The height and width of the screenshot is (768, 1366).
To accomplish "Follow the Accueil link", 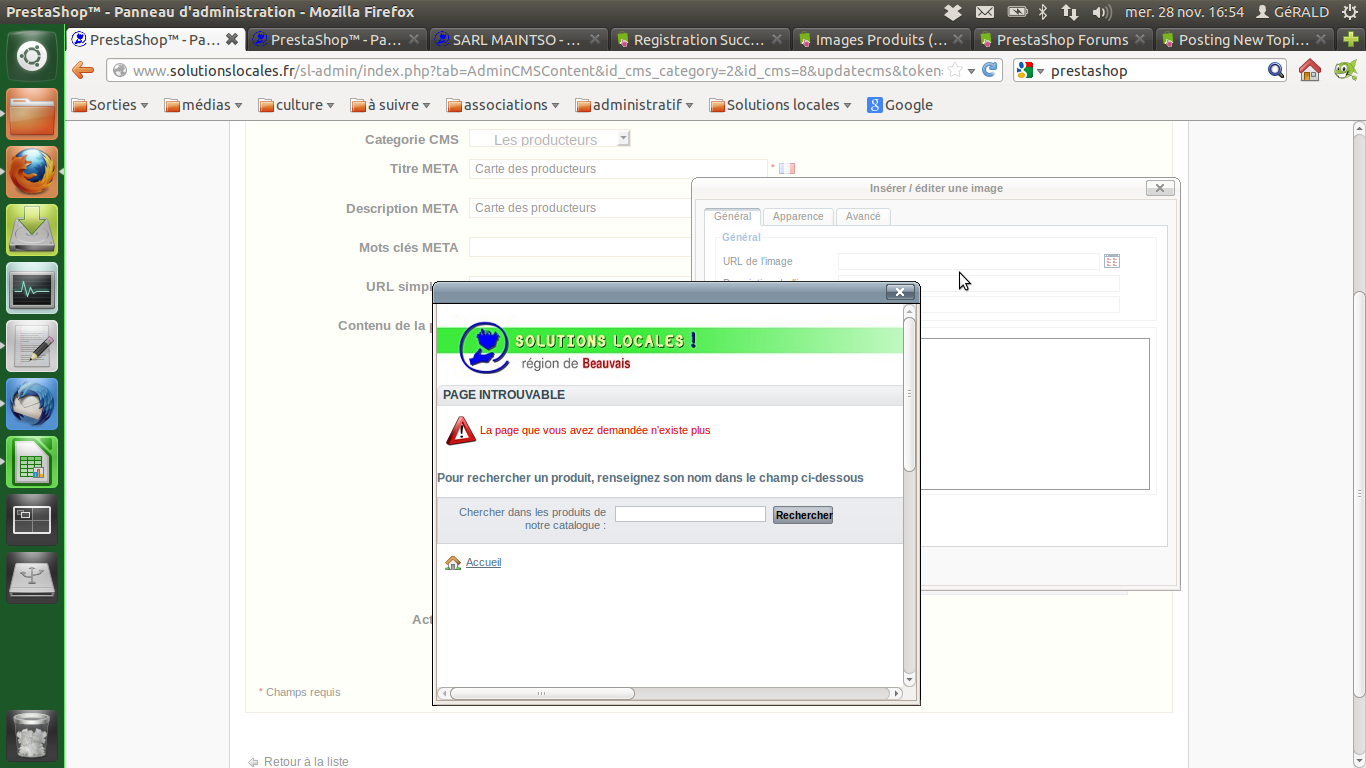I will tap(483, 563).
